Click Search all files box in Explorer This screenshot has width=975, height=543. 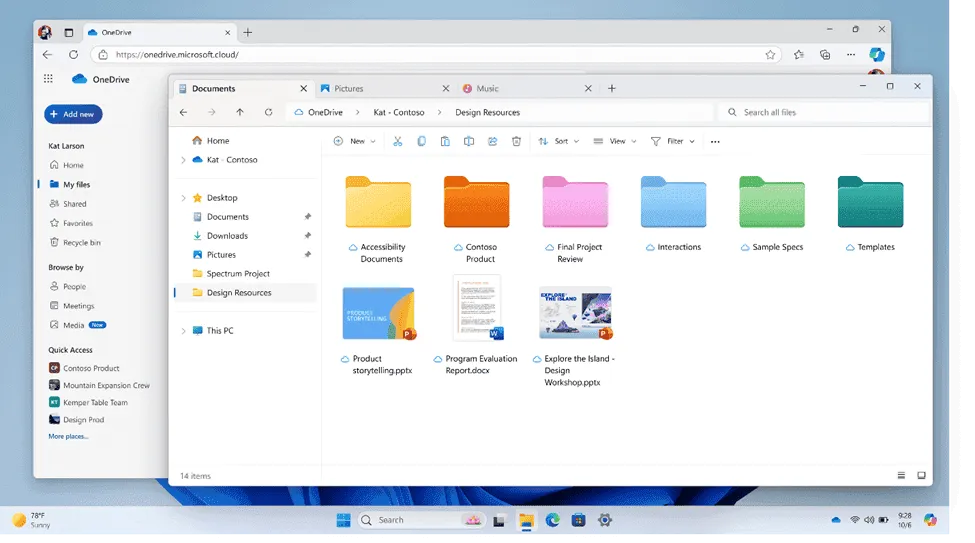(823, 113)
